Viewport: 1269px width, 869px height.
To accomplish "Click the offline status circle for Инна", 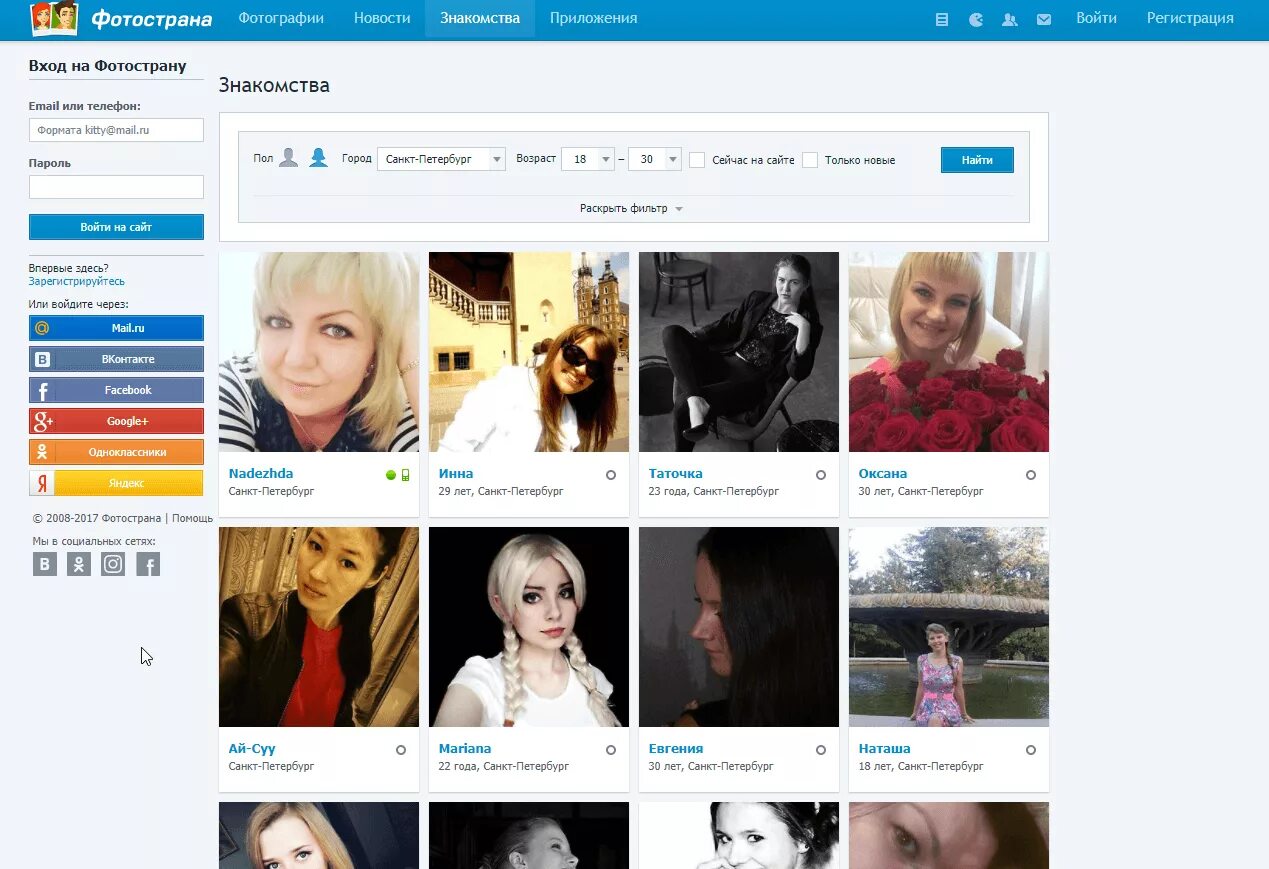I will [611, 475].
